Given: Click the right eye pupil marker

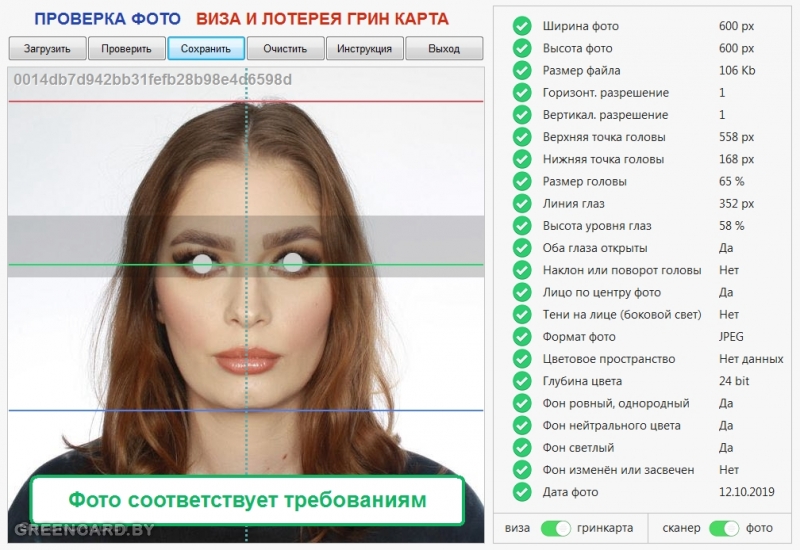Looking at the screenshot, I should coord(292,263).
